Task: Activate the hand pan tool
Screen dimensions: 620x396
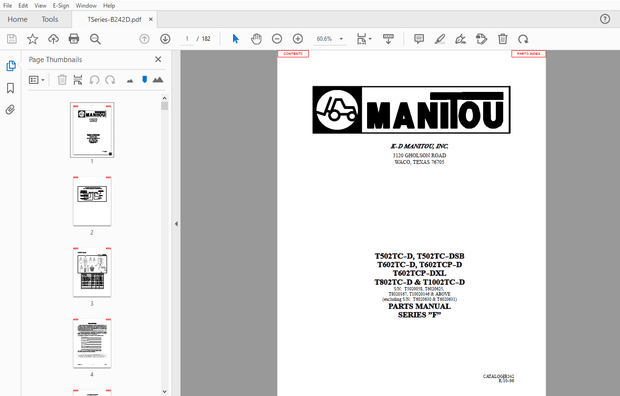Action: (256, 39)
